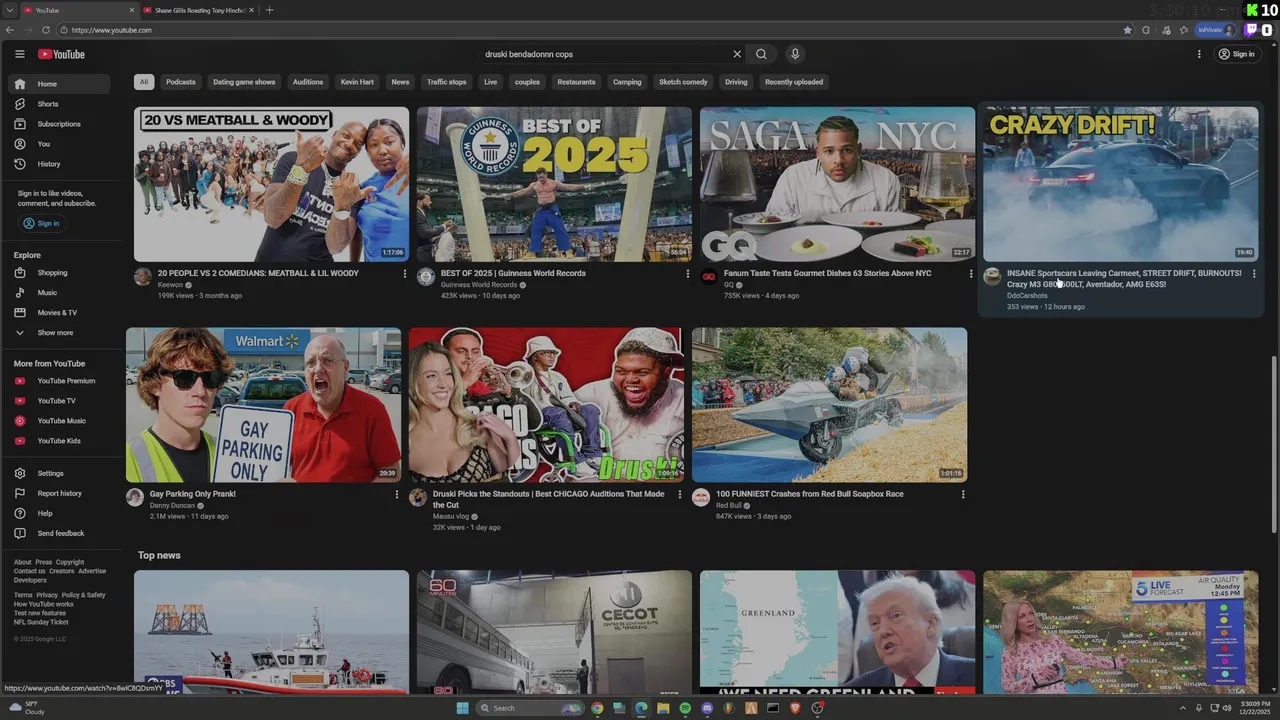
Task: Open options menu for Druski Picks the Standouts
Action: 680,495
